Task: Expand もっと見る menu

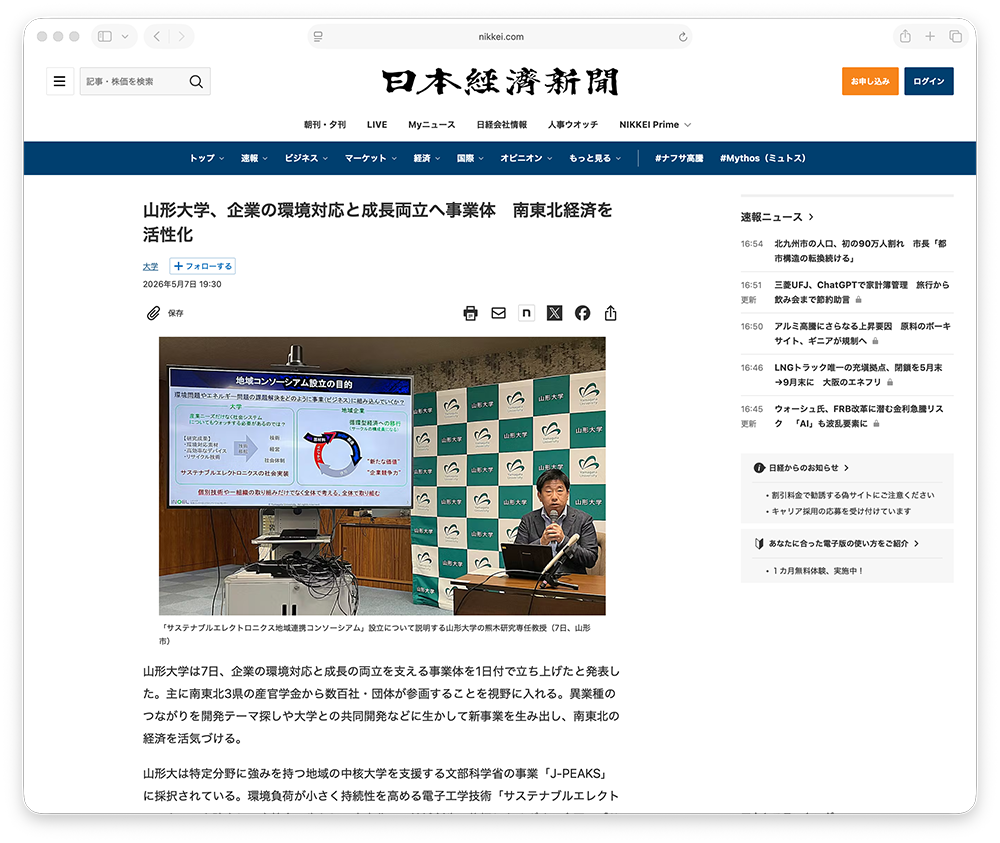Action: pos(594,158)
